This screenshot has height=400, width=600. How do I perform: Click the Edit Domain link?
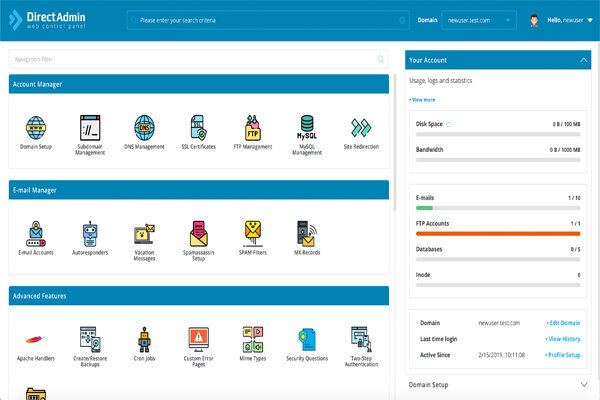tap(563, 322)
